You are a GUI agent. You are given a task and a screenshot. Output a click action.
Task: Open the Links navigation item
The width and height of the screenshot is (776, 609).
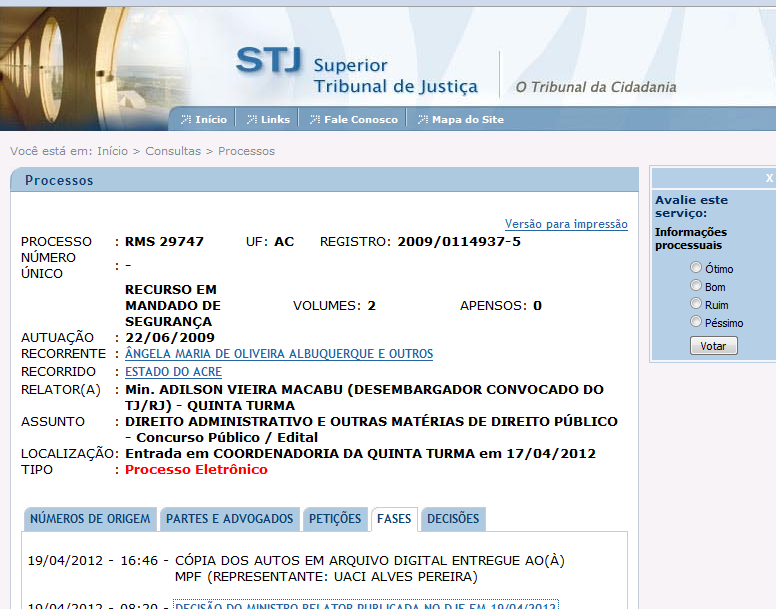pyautogui.click(x=275, y=120)
